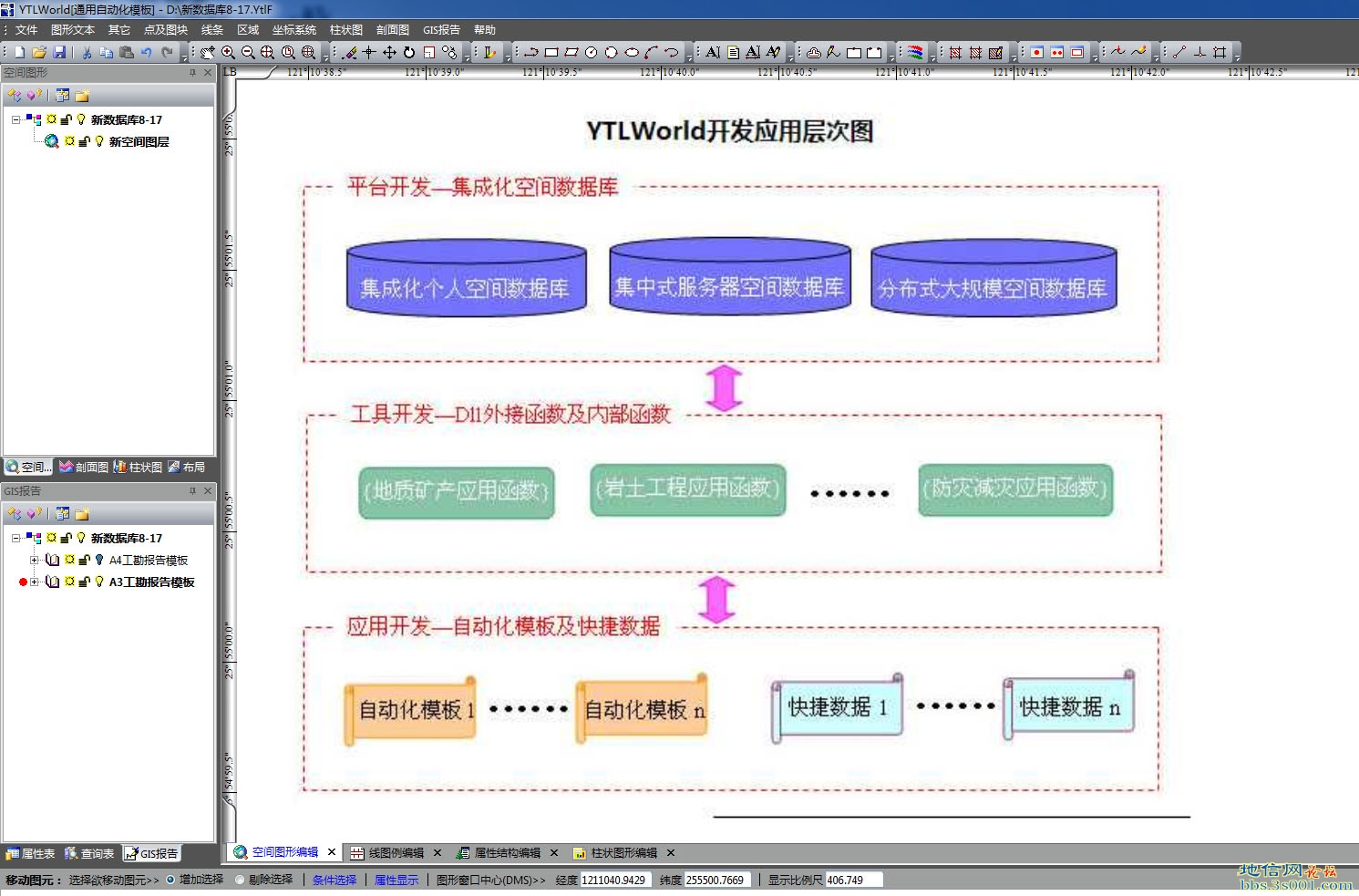Open the GIS报告 menu
Viewport: 1359px width, 896px height.
tap(441, 30)
